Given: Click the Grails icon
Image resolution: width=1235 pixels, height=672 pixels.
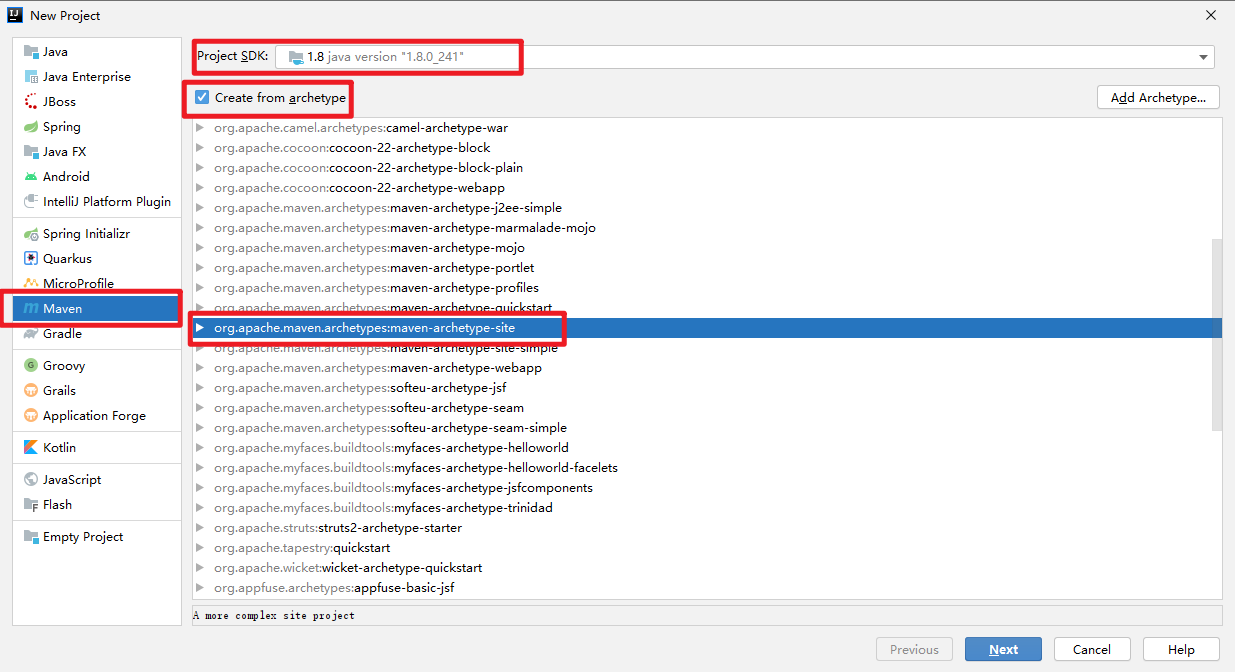Looking at the screenshot, I should tap(31, 391).
